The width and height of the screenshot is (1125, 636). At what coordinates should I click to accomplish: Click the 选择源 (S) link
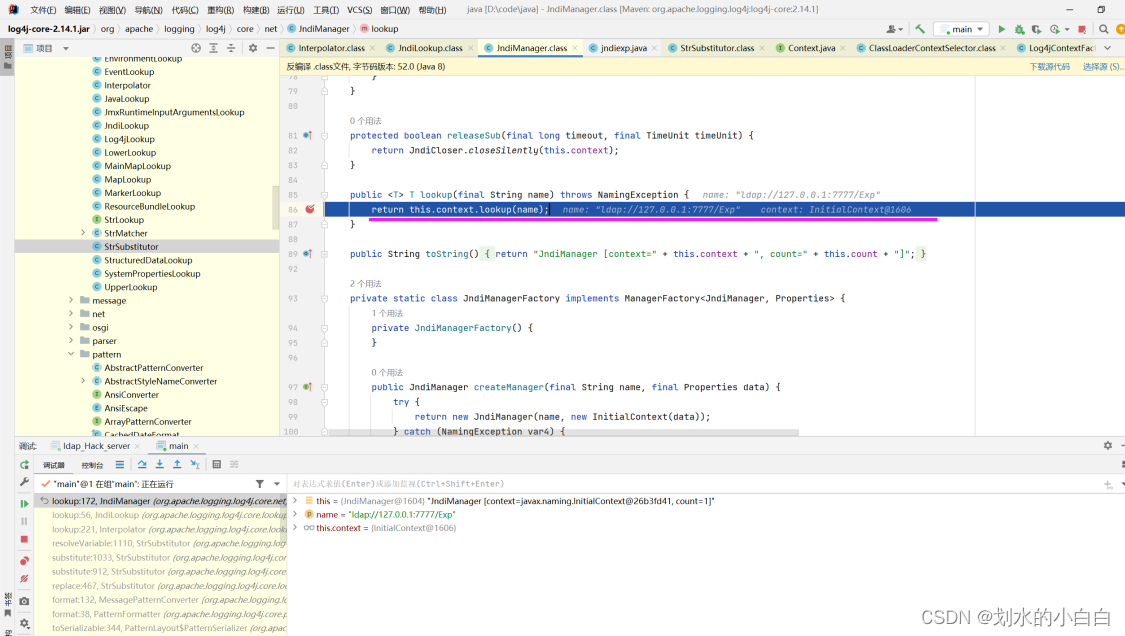point(1102,67)
